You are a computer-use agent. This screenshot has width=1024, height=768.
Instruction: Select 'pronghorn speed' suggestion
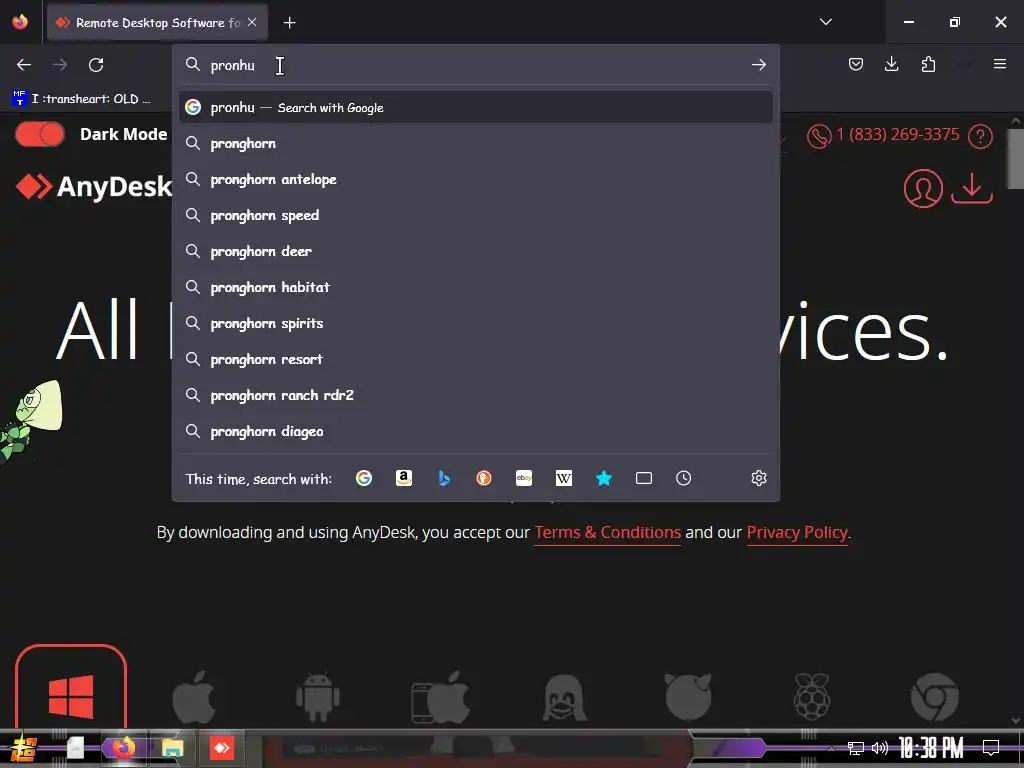[475, 215]
